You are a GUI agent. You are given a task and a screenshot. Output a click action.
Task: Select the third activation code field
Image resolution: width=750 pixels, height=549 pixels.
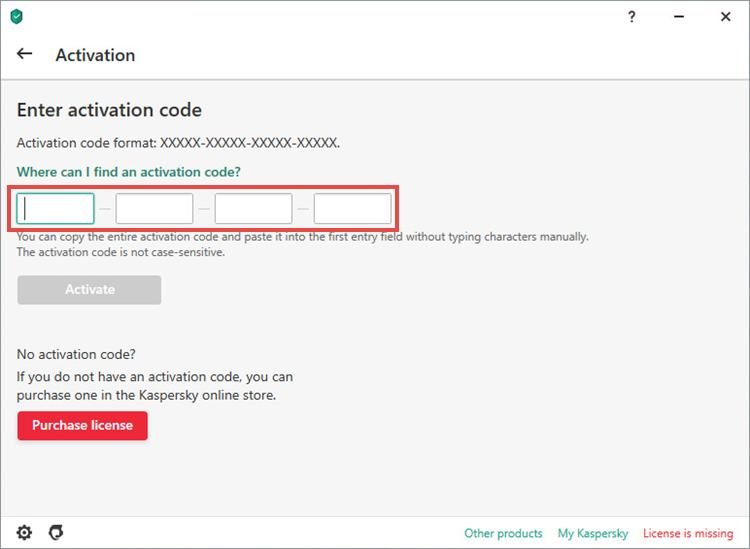click(x=253, y=209)
